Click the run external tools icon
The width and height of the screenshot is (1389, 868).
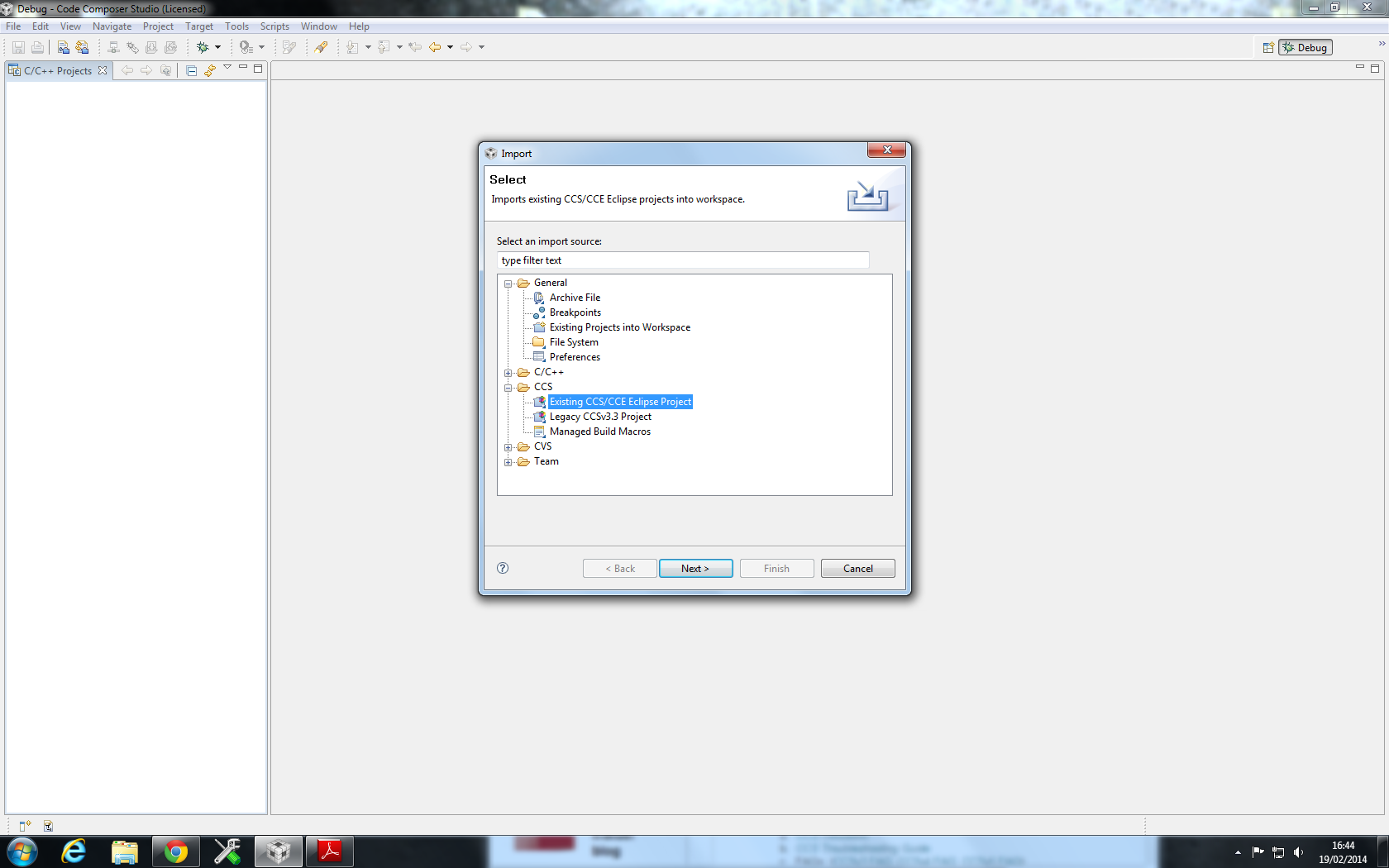tap(246, 47)
